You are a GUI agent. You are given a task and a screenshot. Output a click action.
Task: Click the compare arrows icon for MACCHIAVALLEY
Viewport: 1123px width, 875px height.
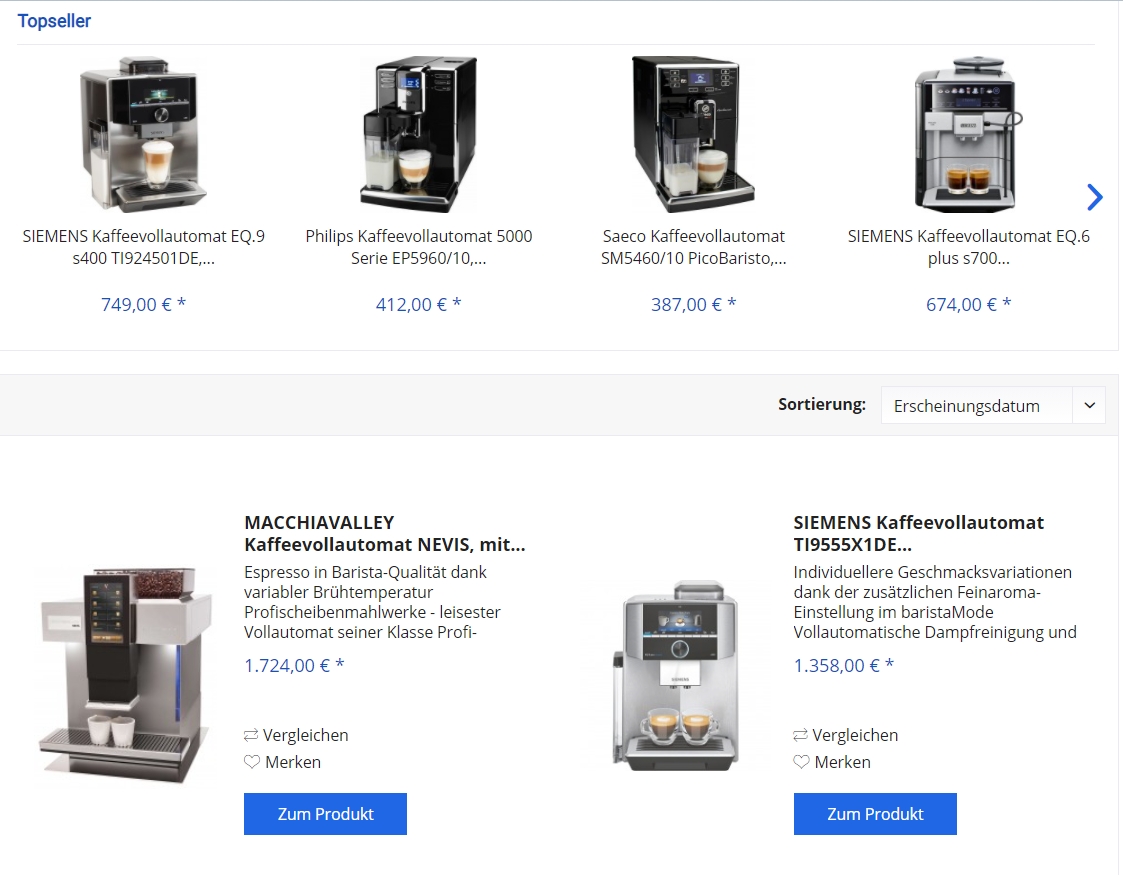(x=251, y=735)
